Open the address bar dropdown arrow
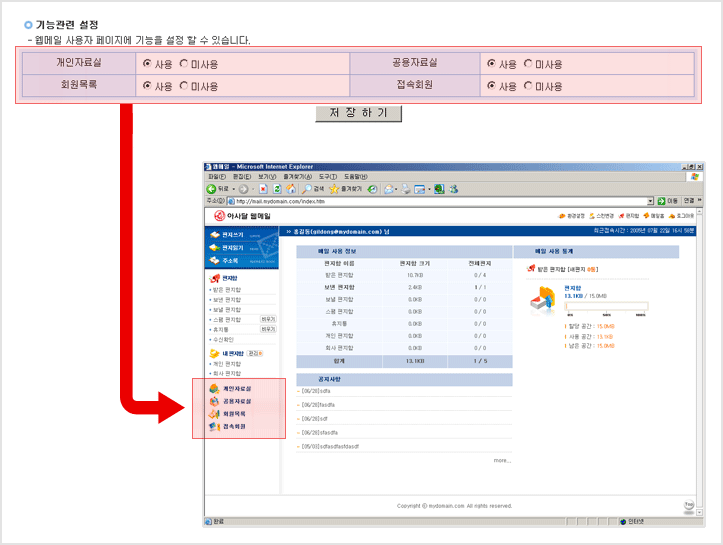 pos(650,201)
